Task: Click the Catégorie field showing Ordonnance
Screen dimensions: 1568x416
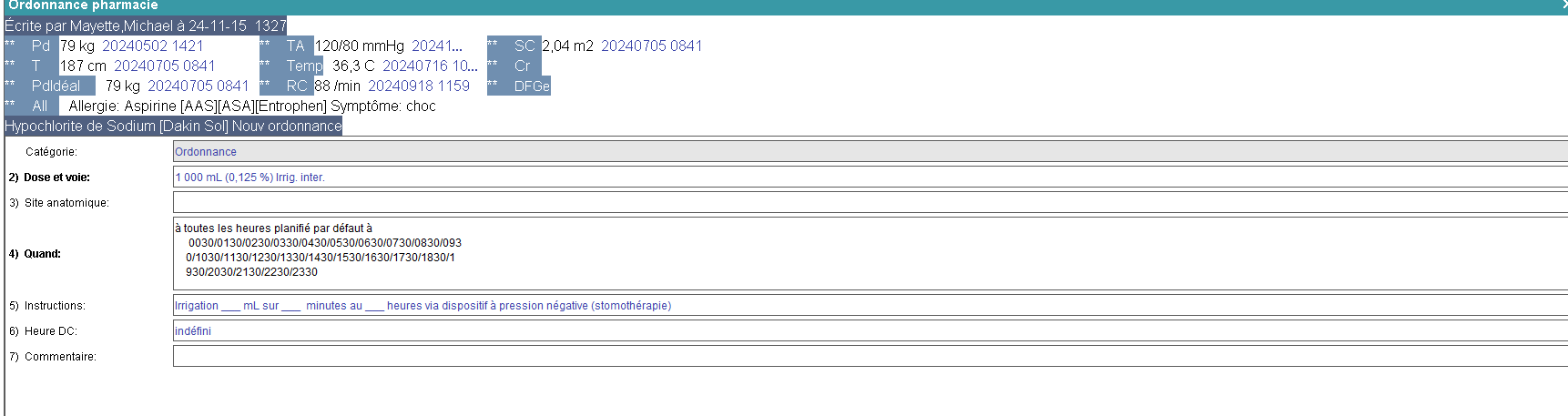Action: pyautogui.click(x=870, y=152)
